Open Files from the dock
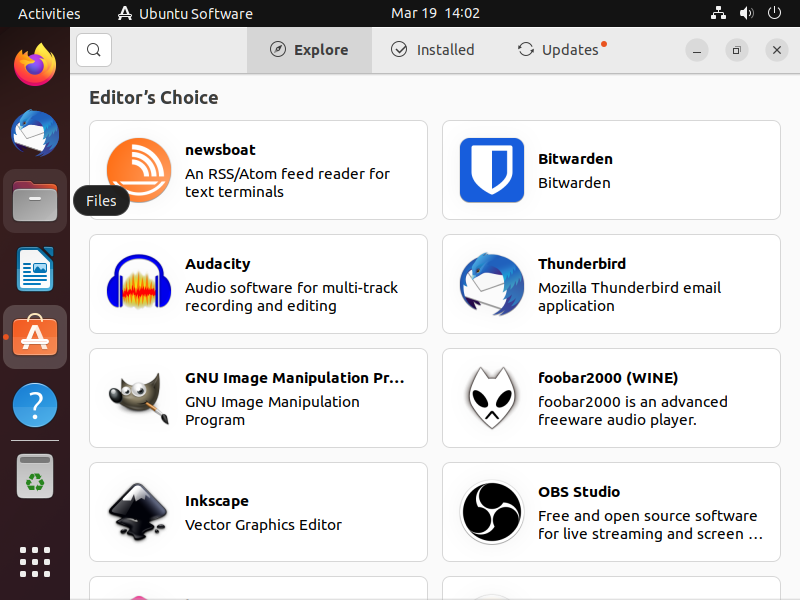 [x=35, y=201]
